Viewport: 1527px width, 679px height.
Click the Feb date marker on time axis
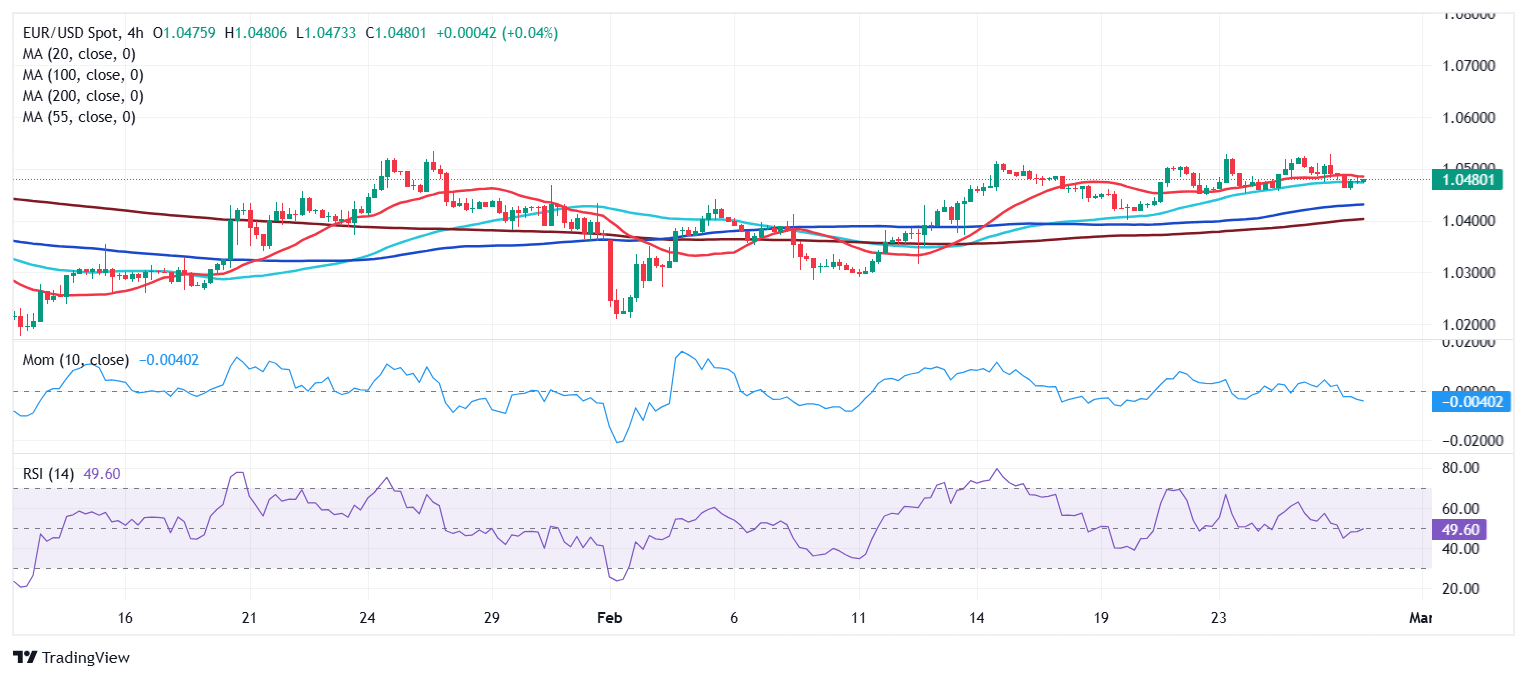(609, 619)
